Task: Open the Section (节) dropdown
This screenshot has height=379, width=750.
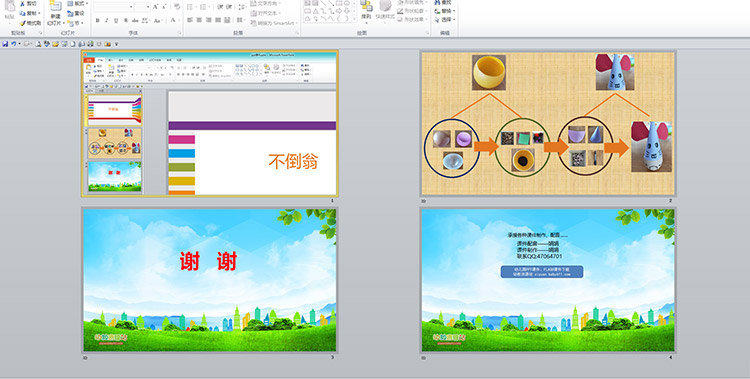Action: 75,23
